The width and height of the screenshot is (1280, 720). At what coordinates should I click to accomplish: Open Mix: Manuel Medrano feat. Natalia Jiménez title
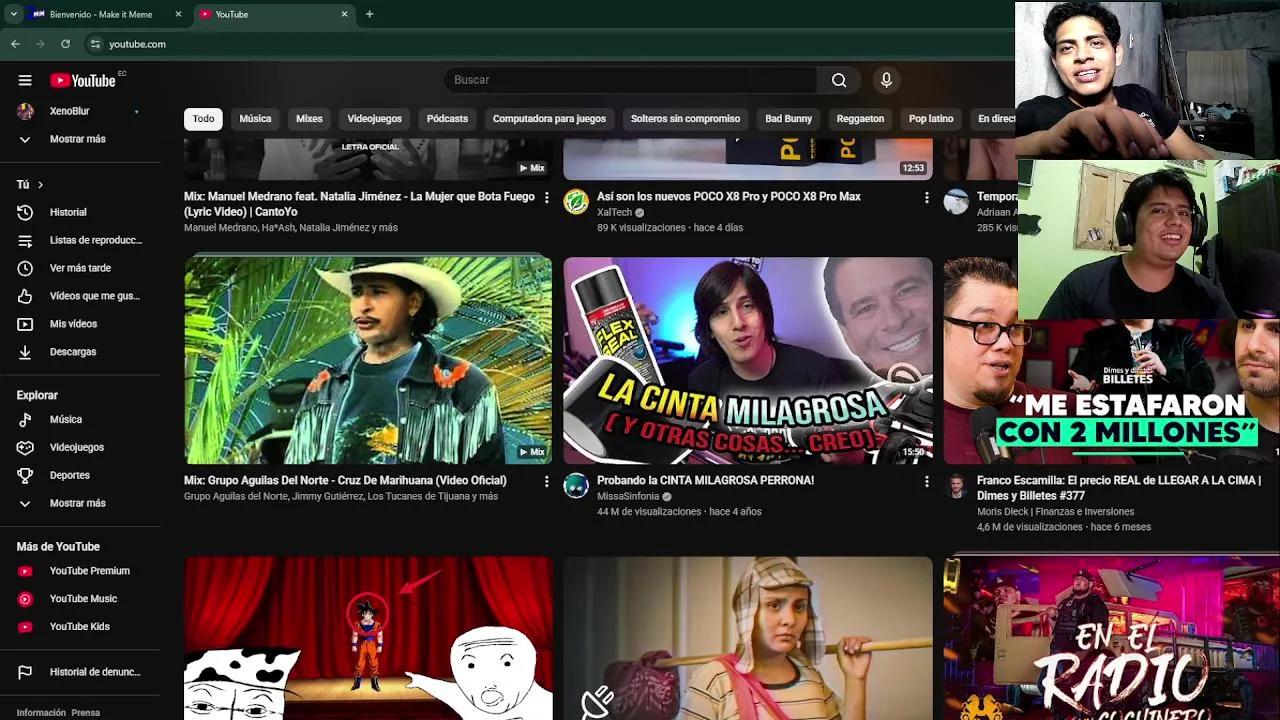click(x=359, y=204)
